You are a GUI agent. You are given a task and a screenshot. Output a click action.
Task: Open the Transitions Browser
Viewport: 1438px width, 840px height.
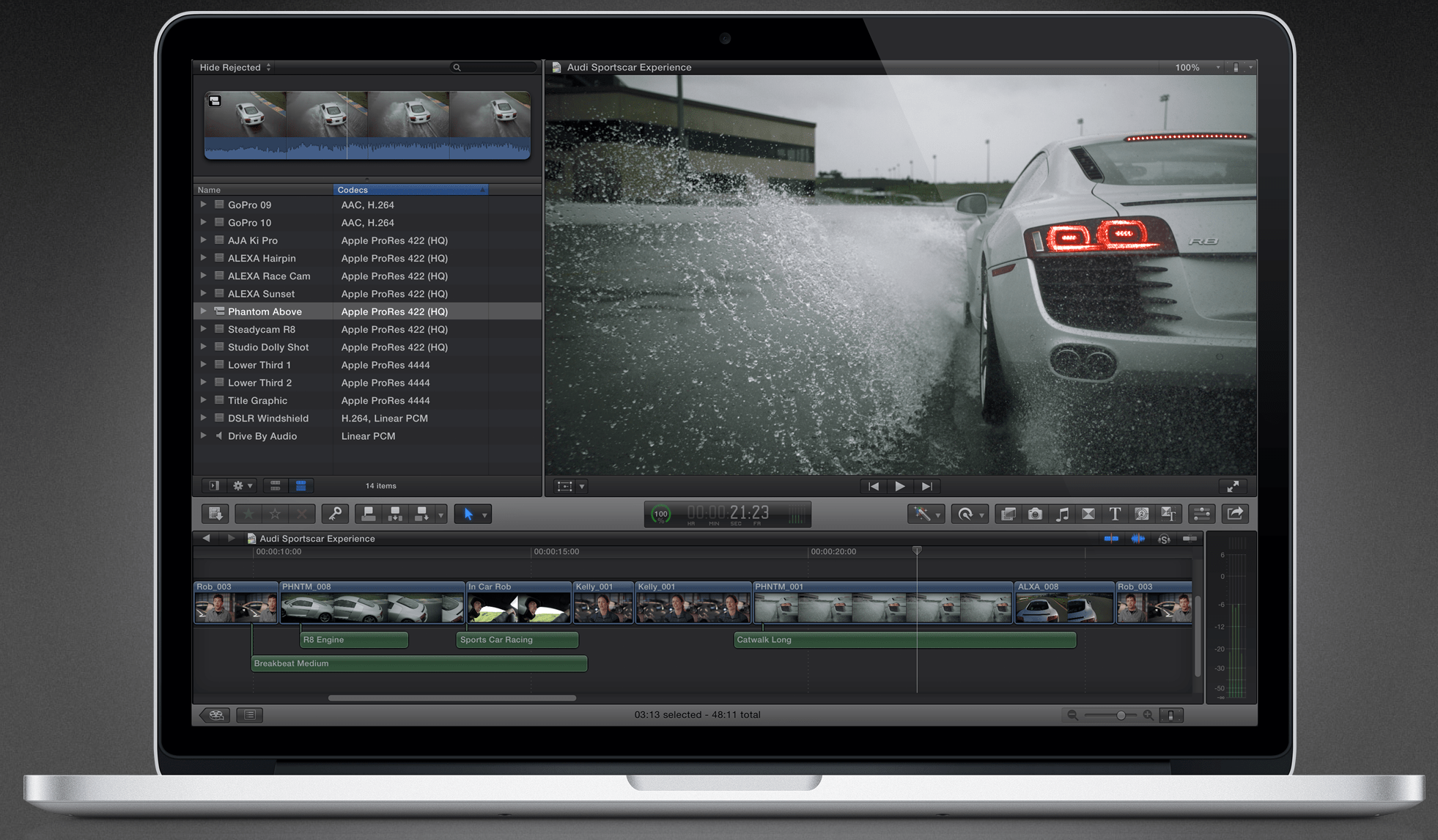(1088, 514)
